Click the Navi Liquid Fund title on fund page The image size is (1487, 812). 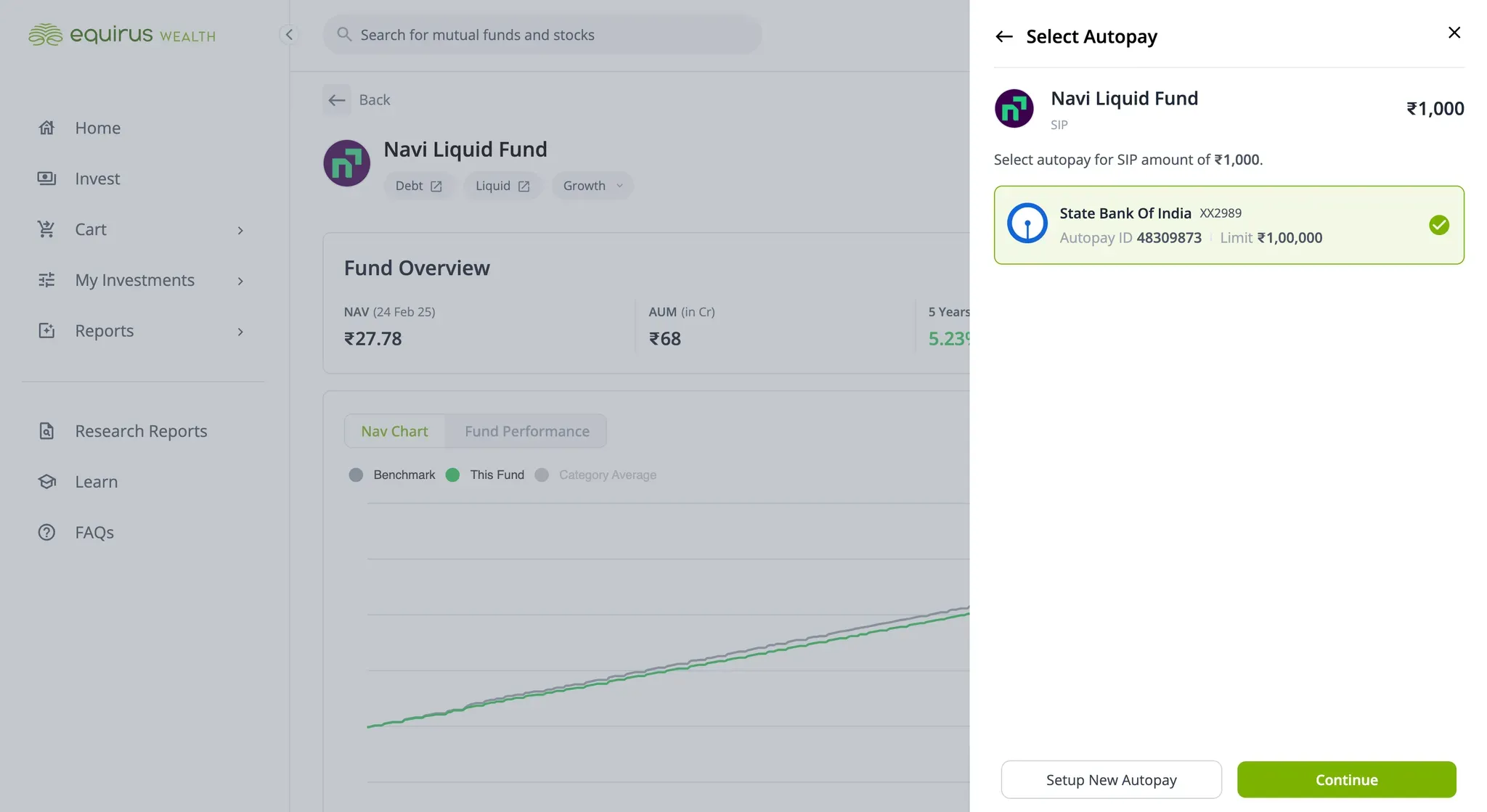(x=465, y=149)
